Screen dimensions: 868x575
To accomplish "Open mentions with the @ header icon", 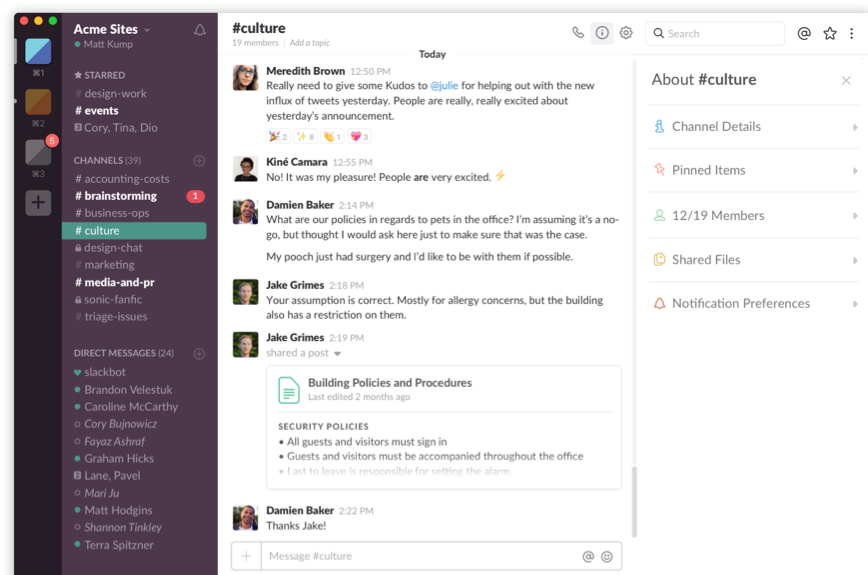I will (804, 33).
